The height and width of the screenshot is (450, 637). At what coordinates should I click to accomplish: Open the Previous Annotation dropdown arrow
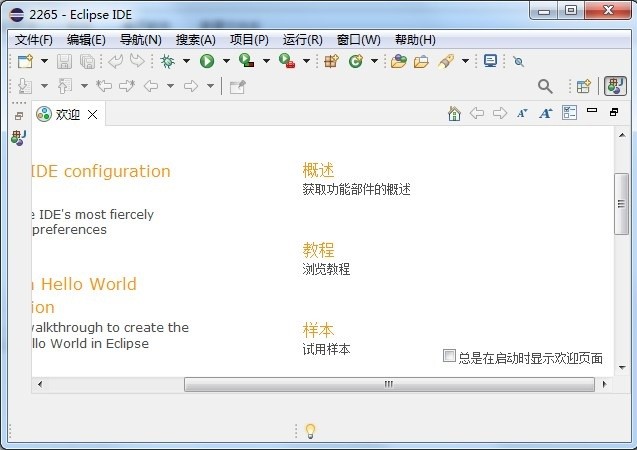coord(84,86)
